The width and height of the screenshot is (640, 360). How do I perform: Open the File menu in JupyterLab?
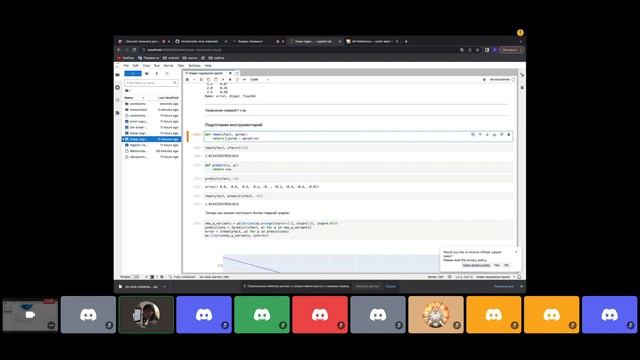(126, 65)
